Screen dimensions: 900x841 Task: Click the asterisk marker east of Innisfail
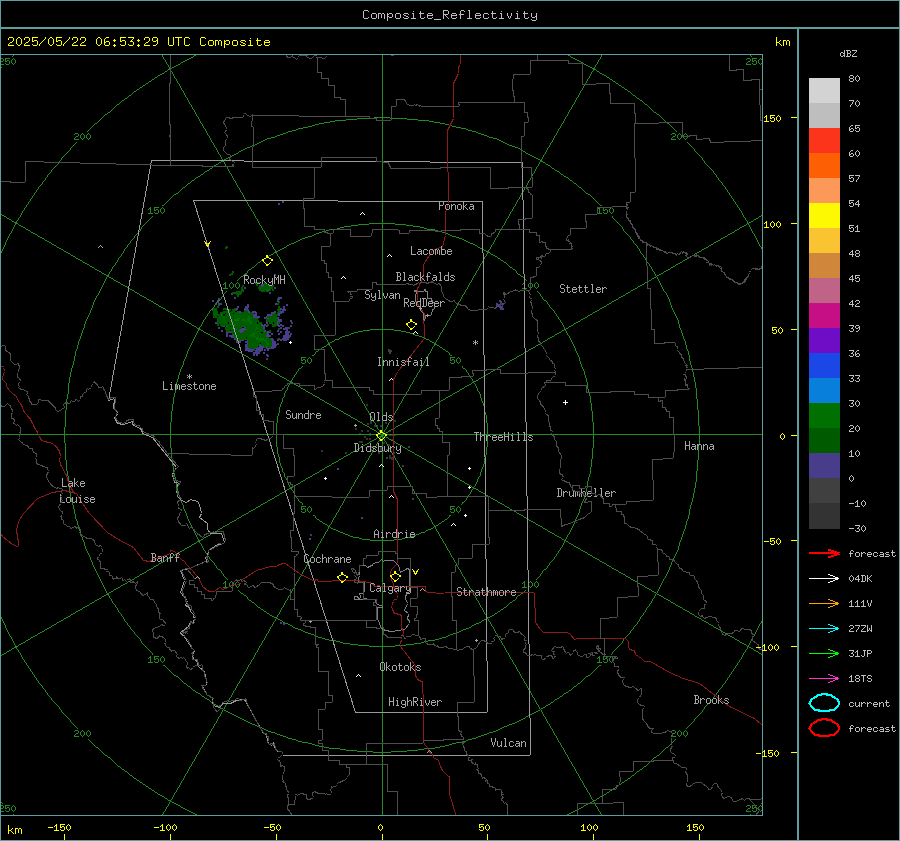coord(475,343)
